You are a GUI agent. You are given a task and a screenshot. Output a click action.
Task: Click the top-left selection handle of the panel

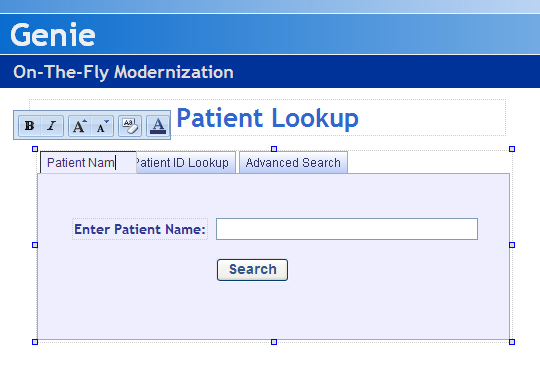tap(35, 149)
